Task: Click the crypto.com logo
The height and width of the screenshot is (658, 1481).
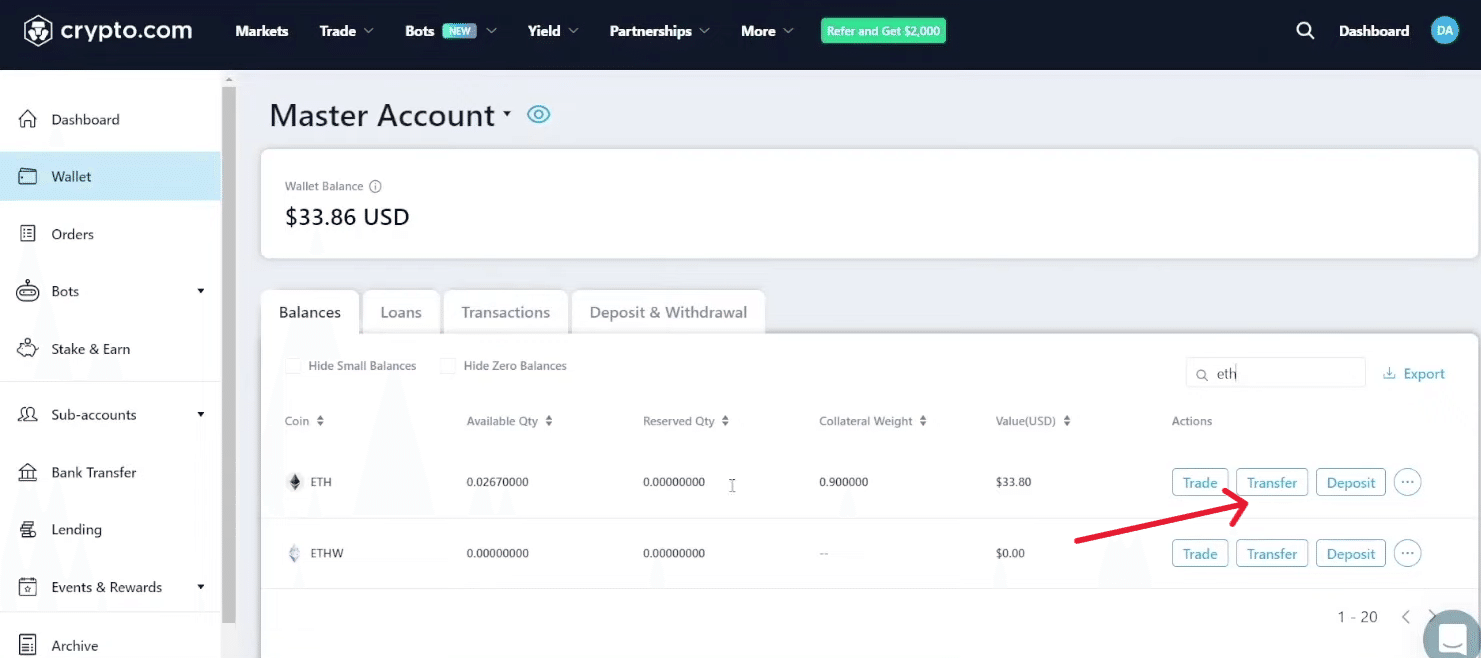Action: [x=108, y=31]
